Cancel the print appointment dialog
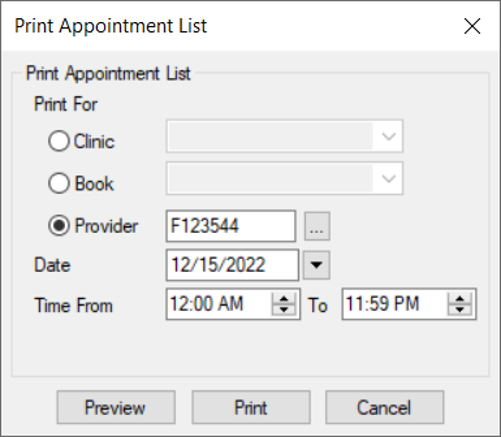The image size is (501, 437). 385,407
